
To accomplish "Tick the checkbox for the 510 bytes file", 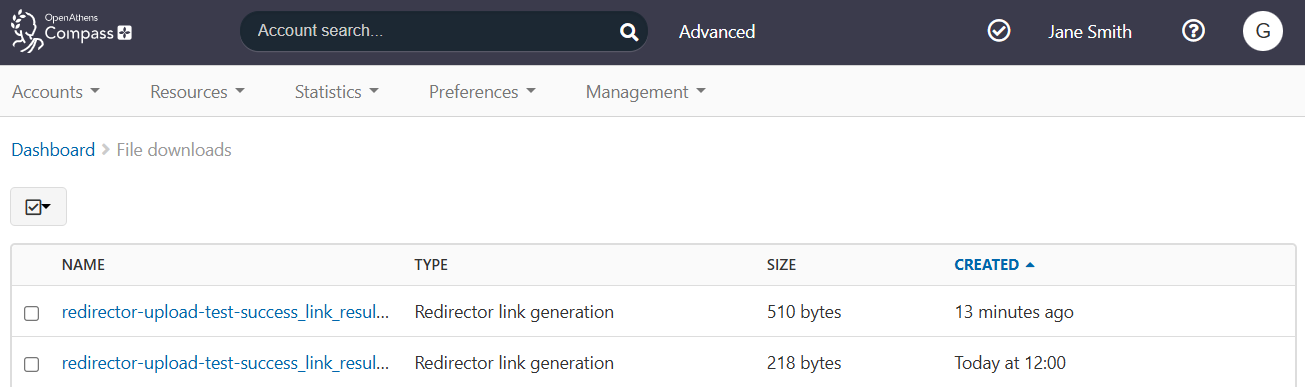I will click(x=31, y=313).
